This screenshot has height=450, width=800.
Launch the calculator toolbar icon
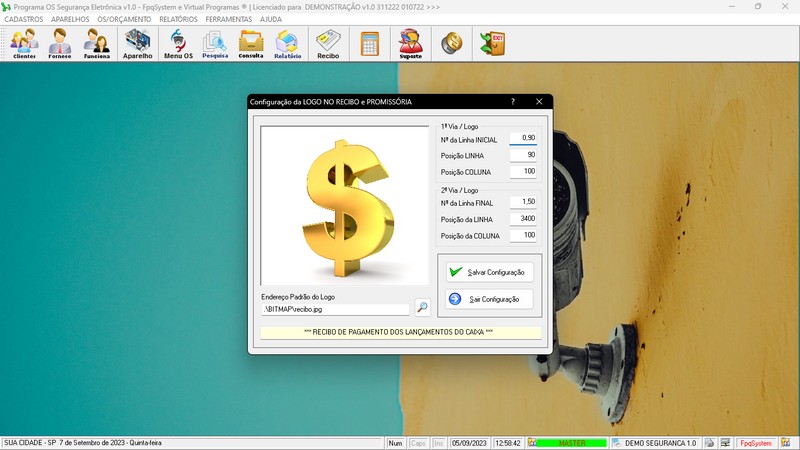pos(370,44)
